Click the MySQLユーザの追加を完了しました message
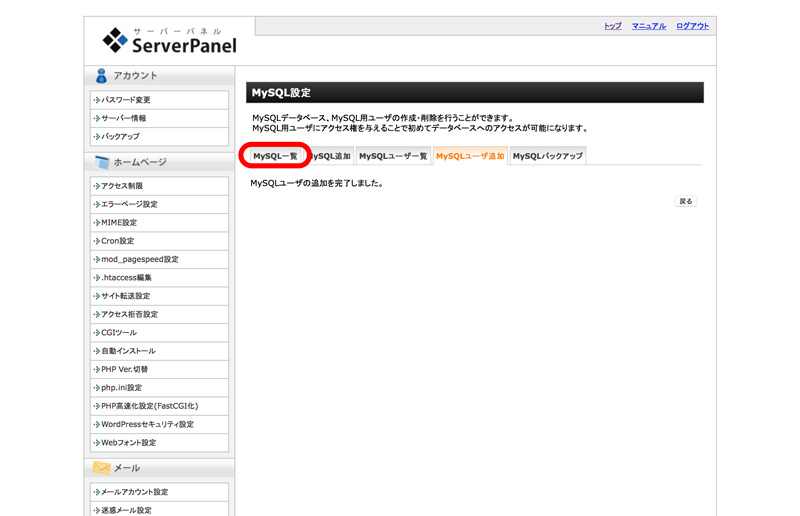 point(317,183)
